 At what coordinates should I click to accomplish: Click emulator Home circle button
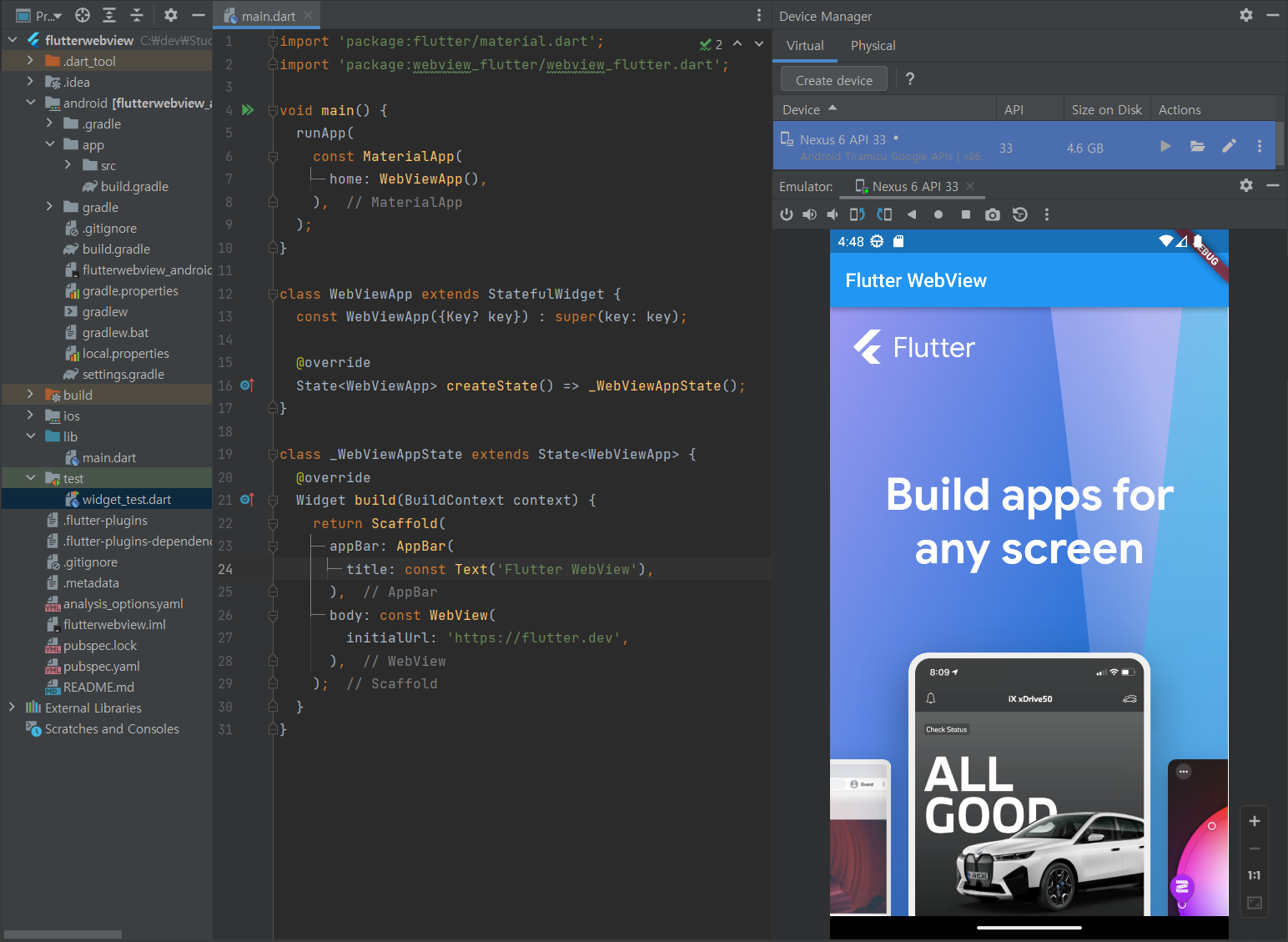[938, 214]
